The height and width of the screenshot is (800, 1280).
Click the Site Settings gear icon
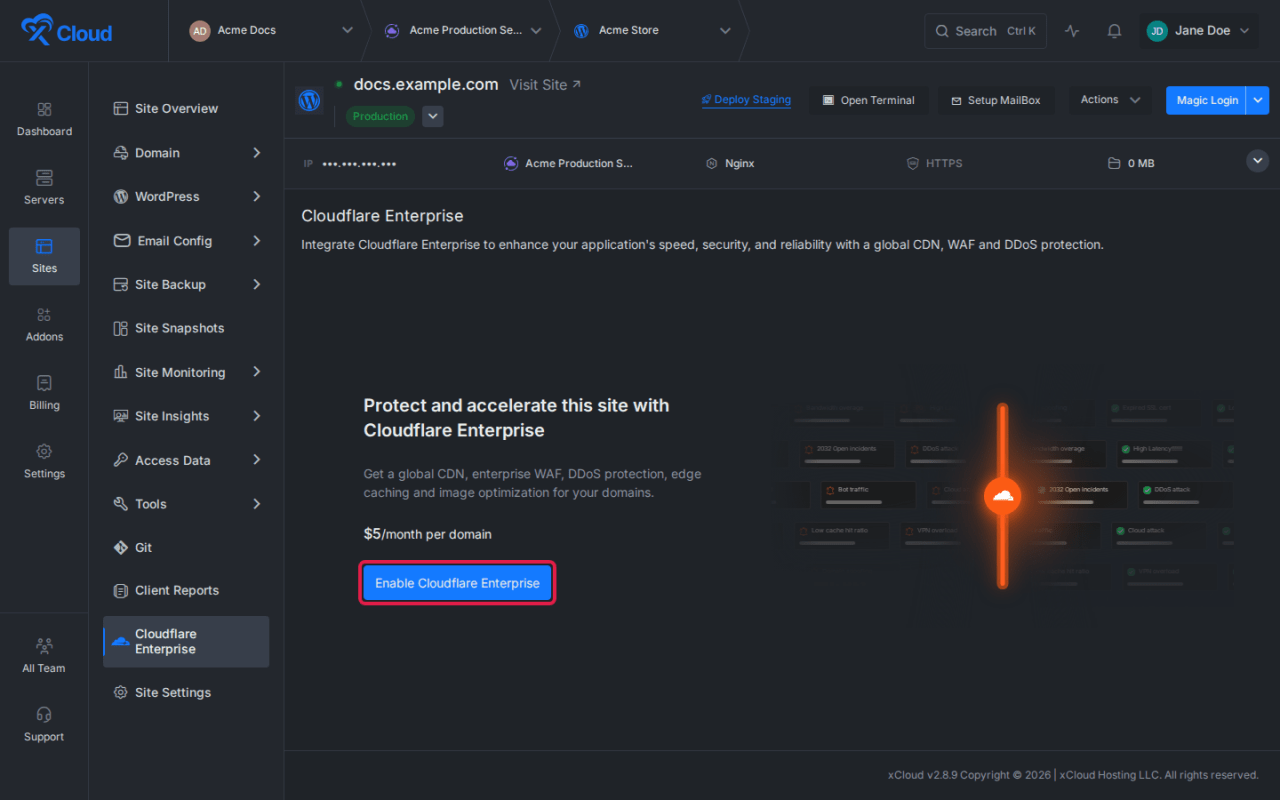120,692
